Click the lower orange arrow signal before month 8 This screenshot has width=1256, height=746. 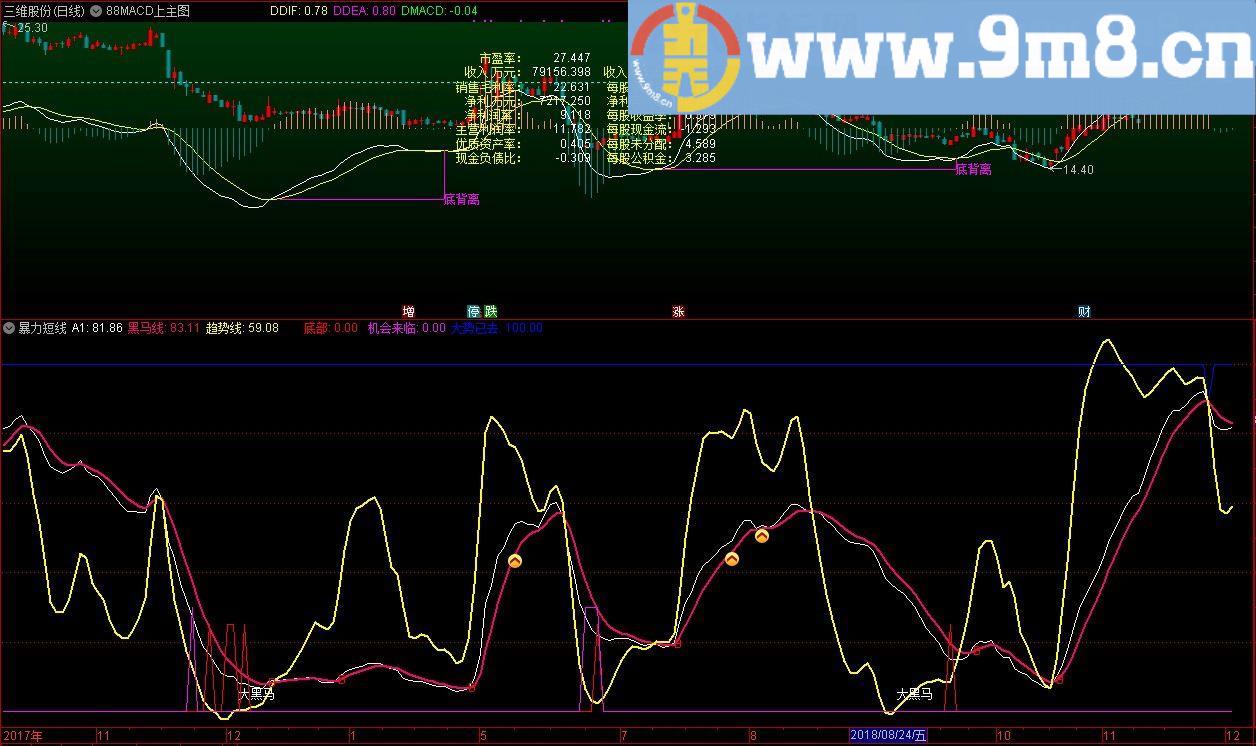pyautogui.click(x=732, y=559)
